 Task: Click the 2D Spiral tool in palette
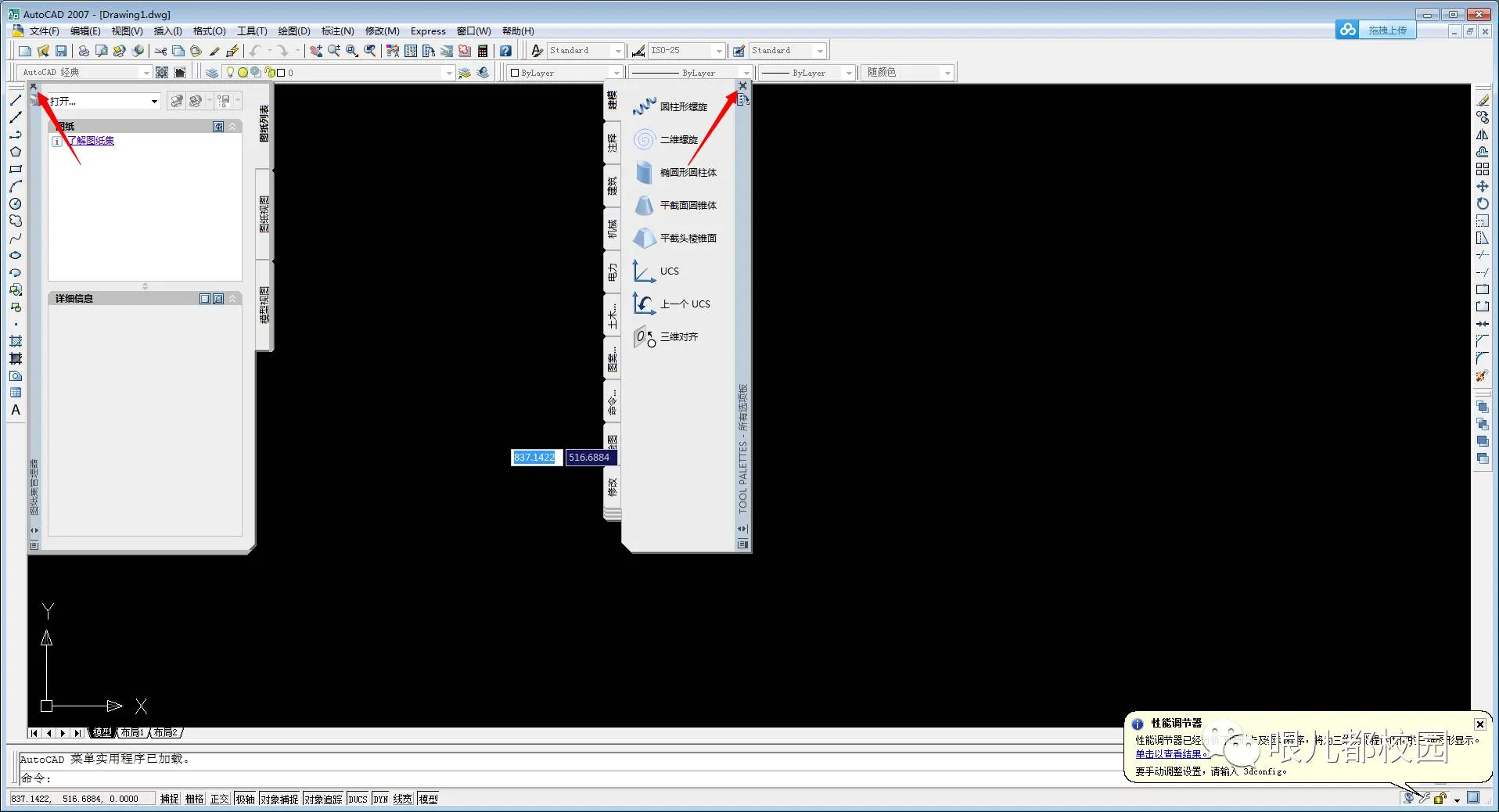click(665, 139)
